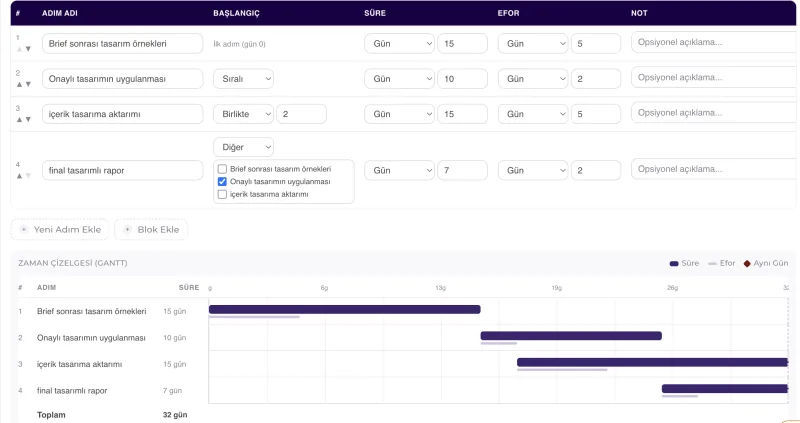Open effort unit dropdown for Brief sonrası row
The width and height of the screenshot is (800, 423).
(533, 43)
